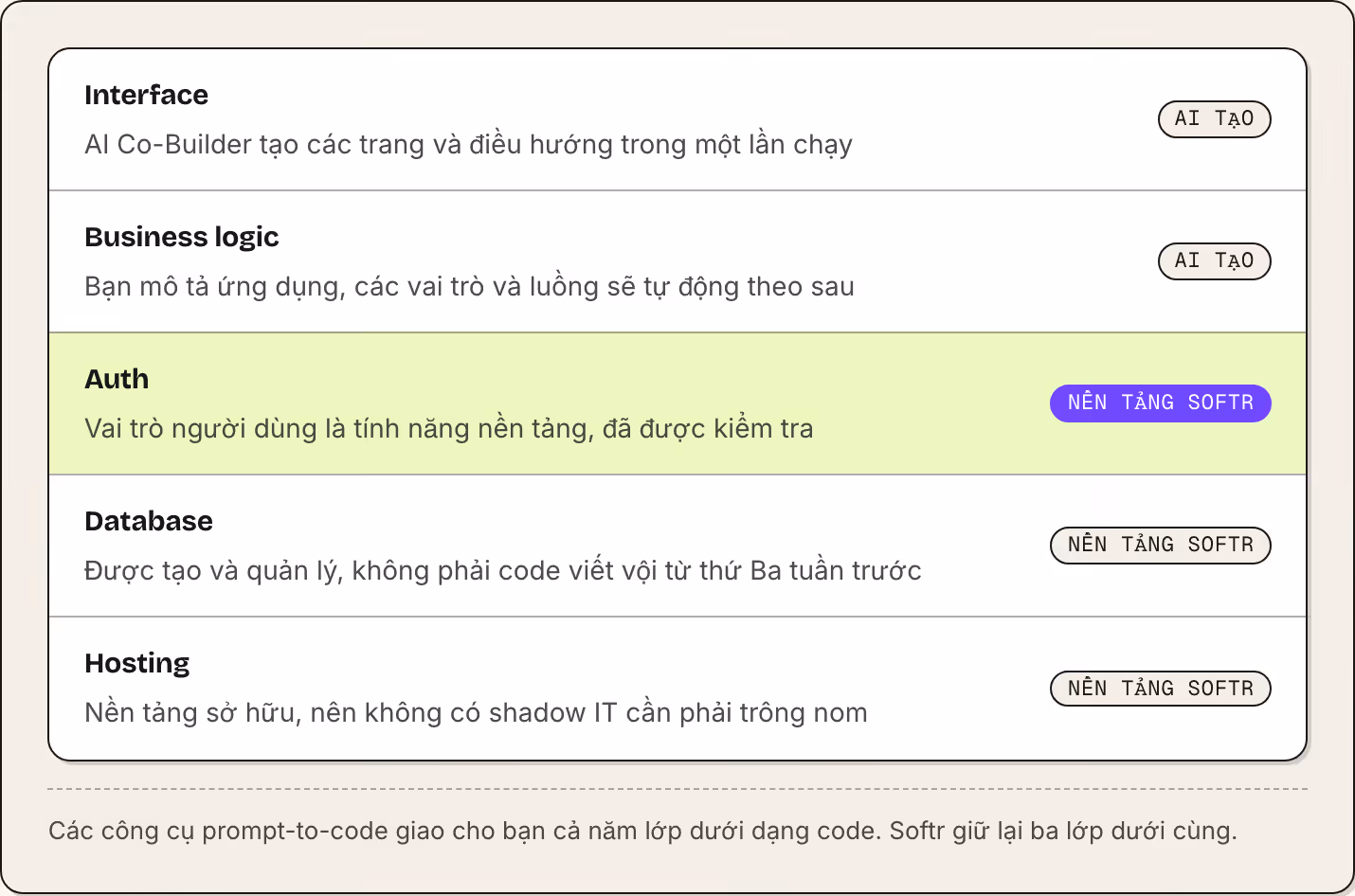This screenshot has width=1355, height=896.
Task: Select the NỀN TẢNG SOFTR badge in Database row
Action: 1160,546
